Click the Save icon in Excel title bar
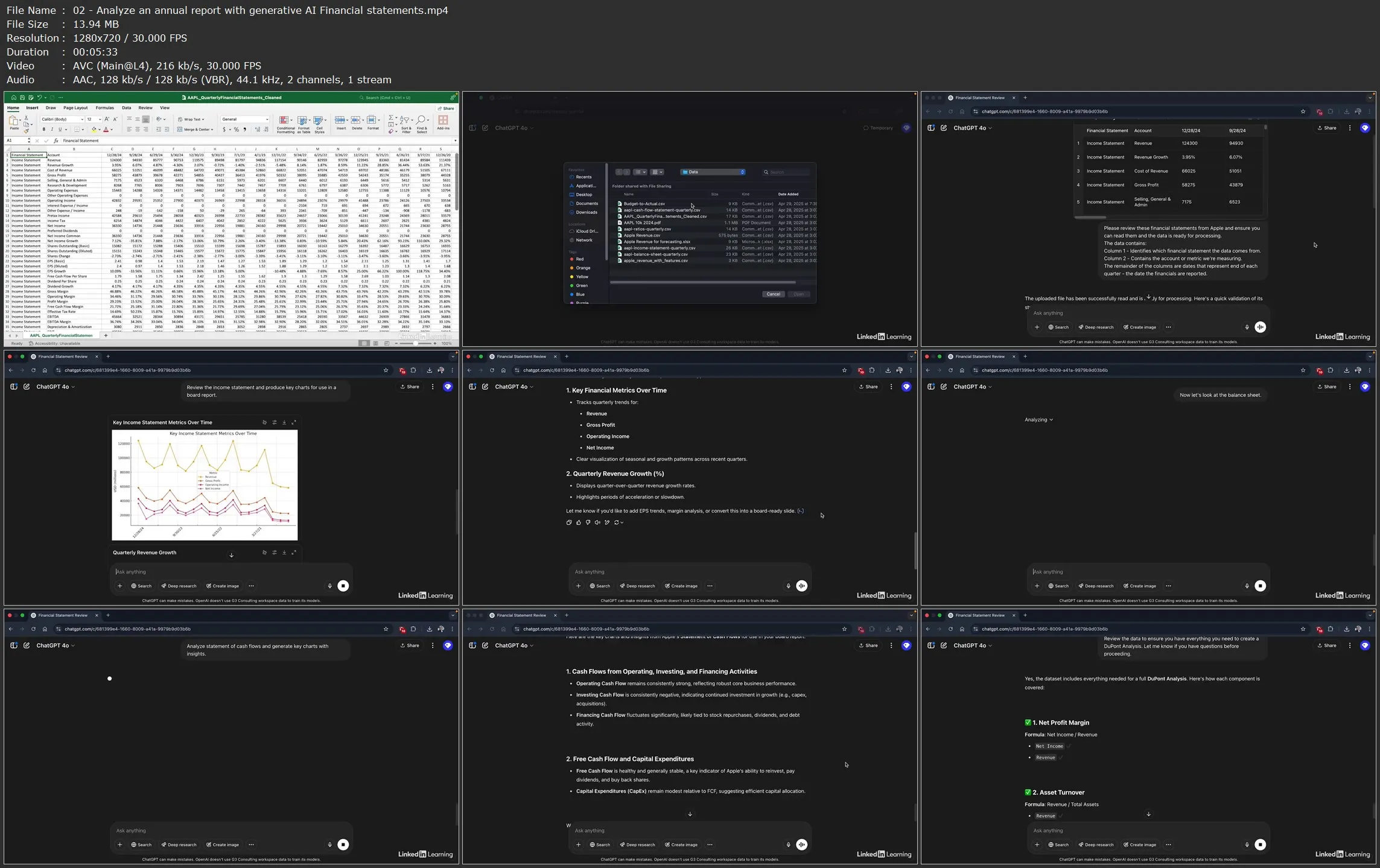The width and height of the screenshot is (1380, 868). 22,97
